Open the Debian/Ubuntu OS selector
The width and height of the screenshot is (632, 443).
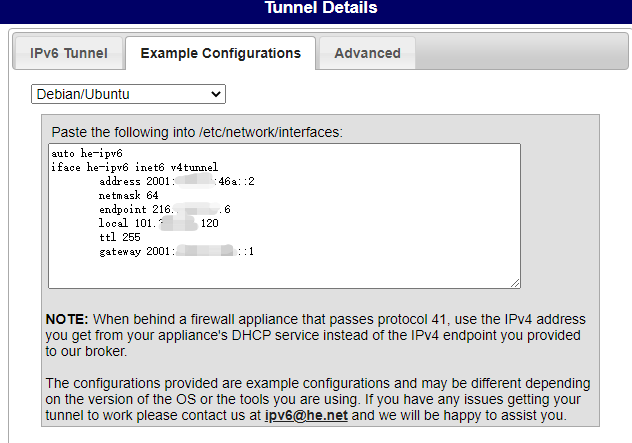[128, 94]
